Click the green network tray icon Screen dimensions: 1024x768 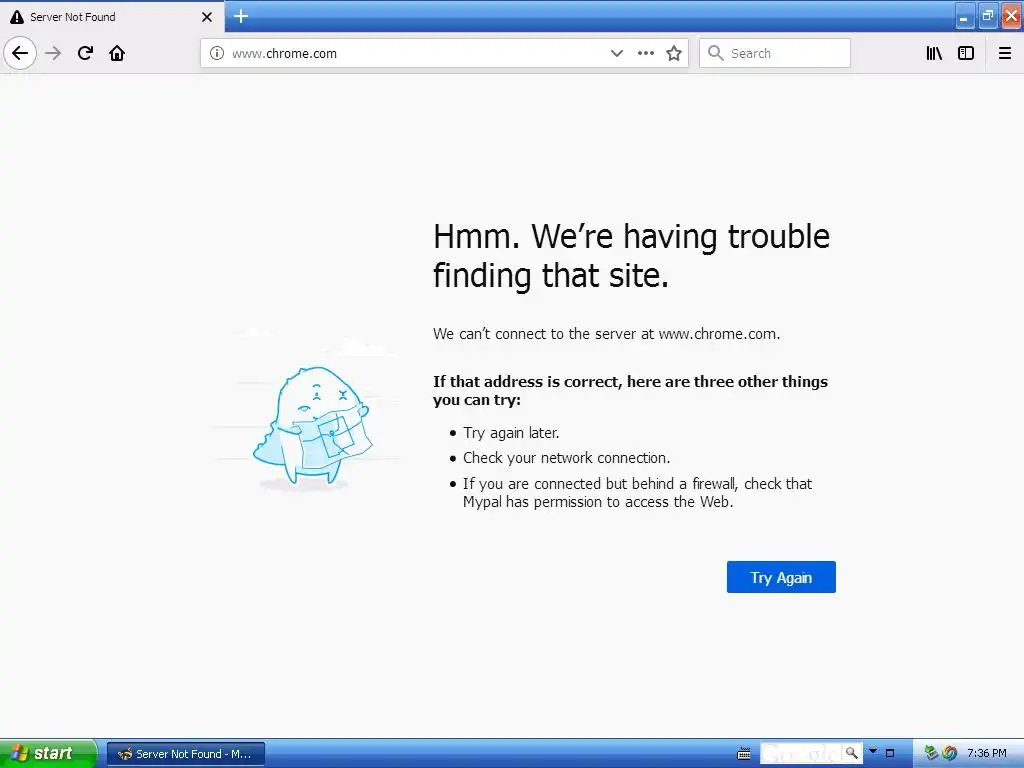click(x=931, y=753)
